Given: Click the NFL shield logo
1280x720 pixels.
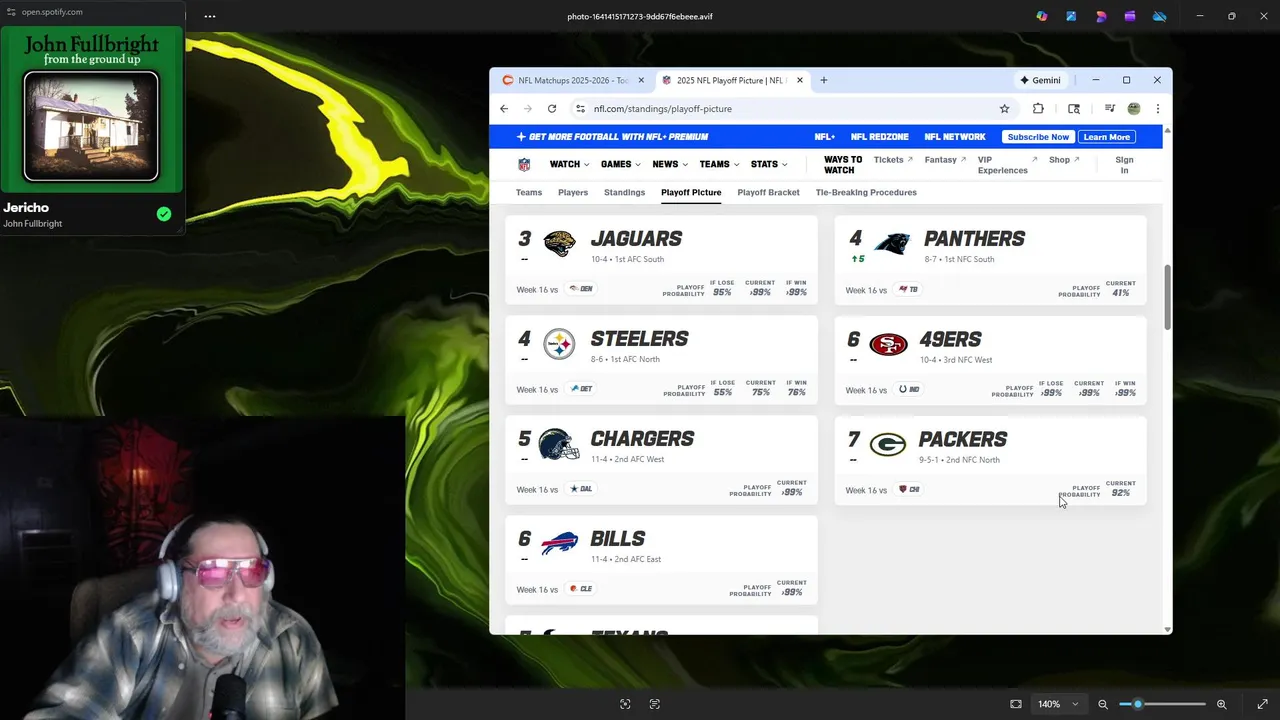Looking at the screenshot, I should (524, 164).
